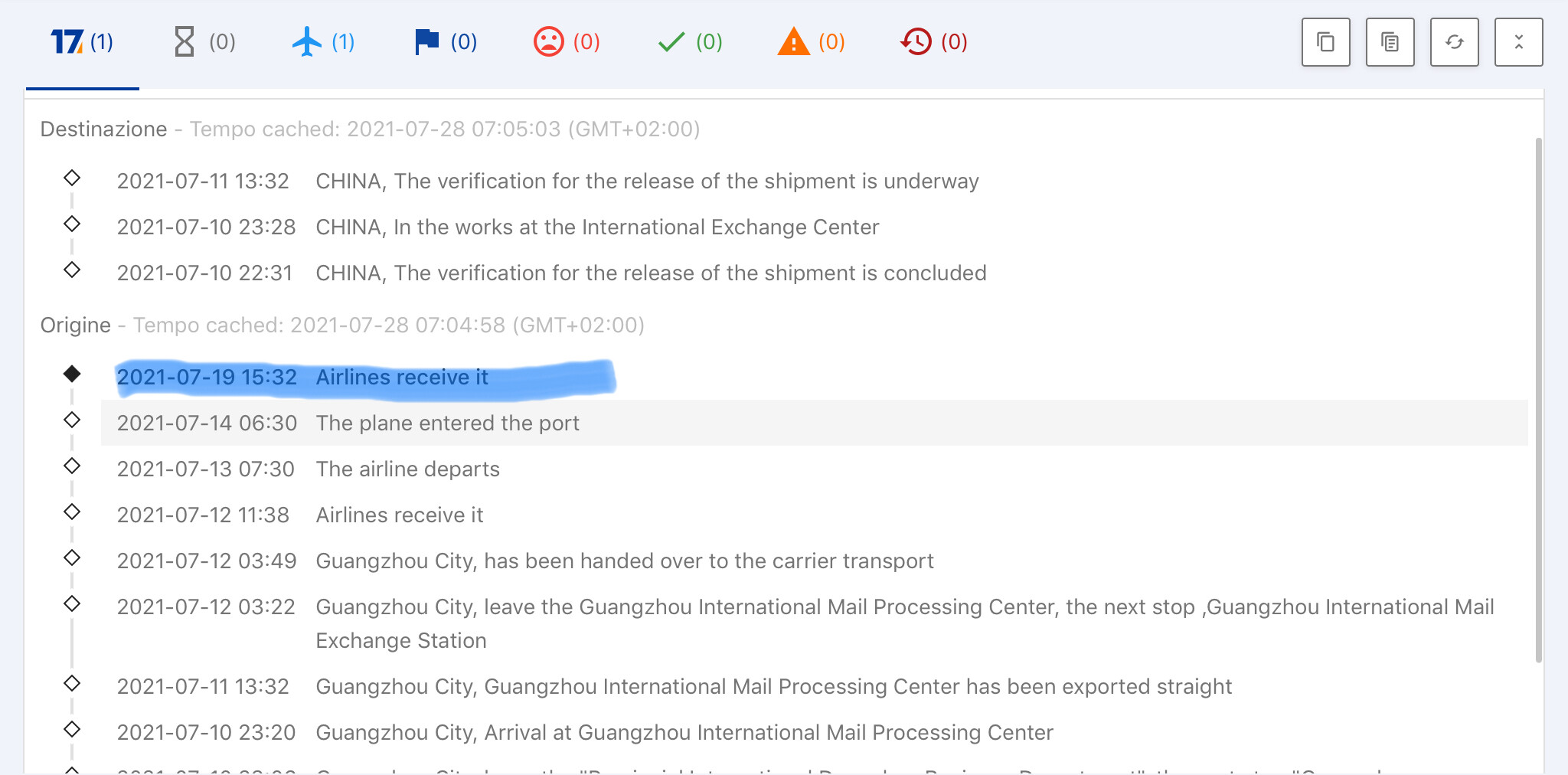Collapse the tracking details panel
Screen dimensions: 1568x775
[x=1518, y=42]
